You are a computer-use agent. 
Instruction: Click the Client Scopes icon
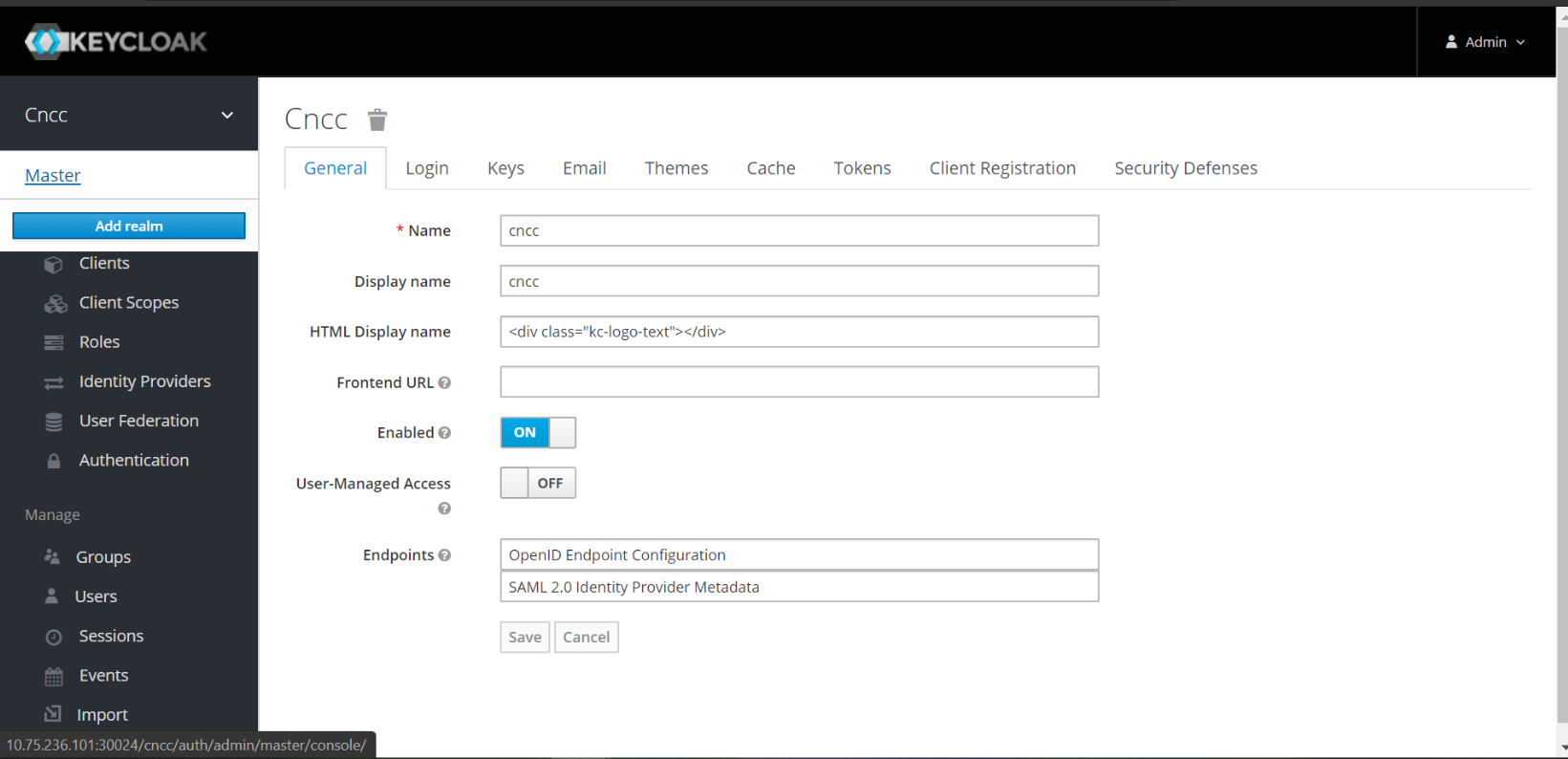(x=55, y=304)
